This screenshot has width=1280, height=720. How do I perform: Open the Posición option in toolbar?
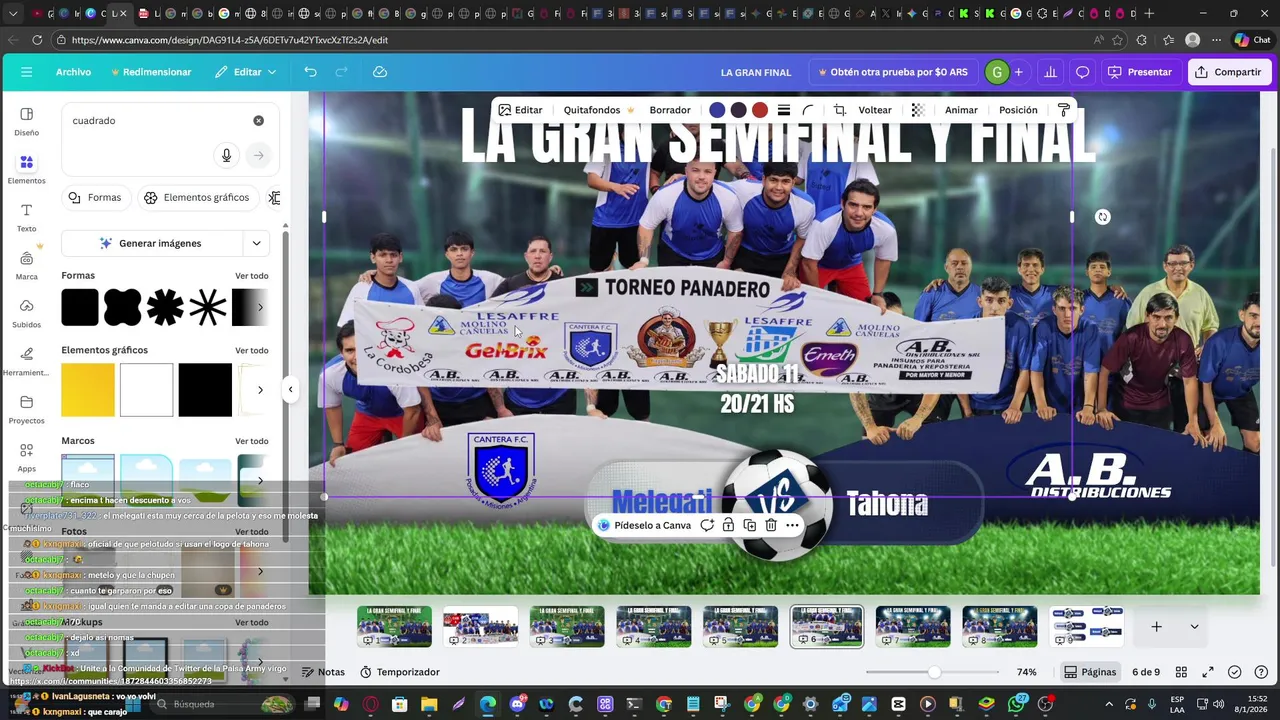coord(1018,110)
